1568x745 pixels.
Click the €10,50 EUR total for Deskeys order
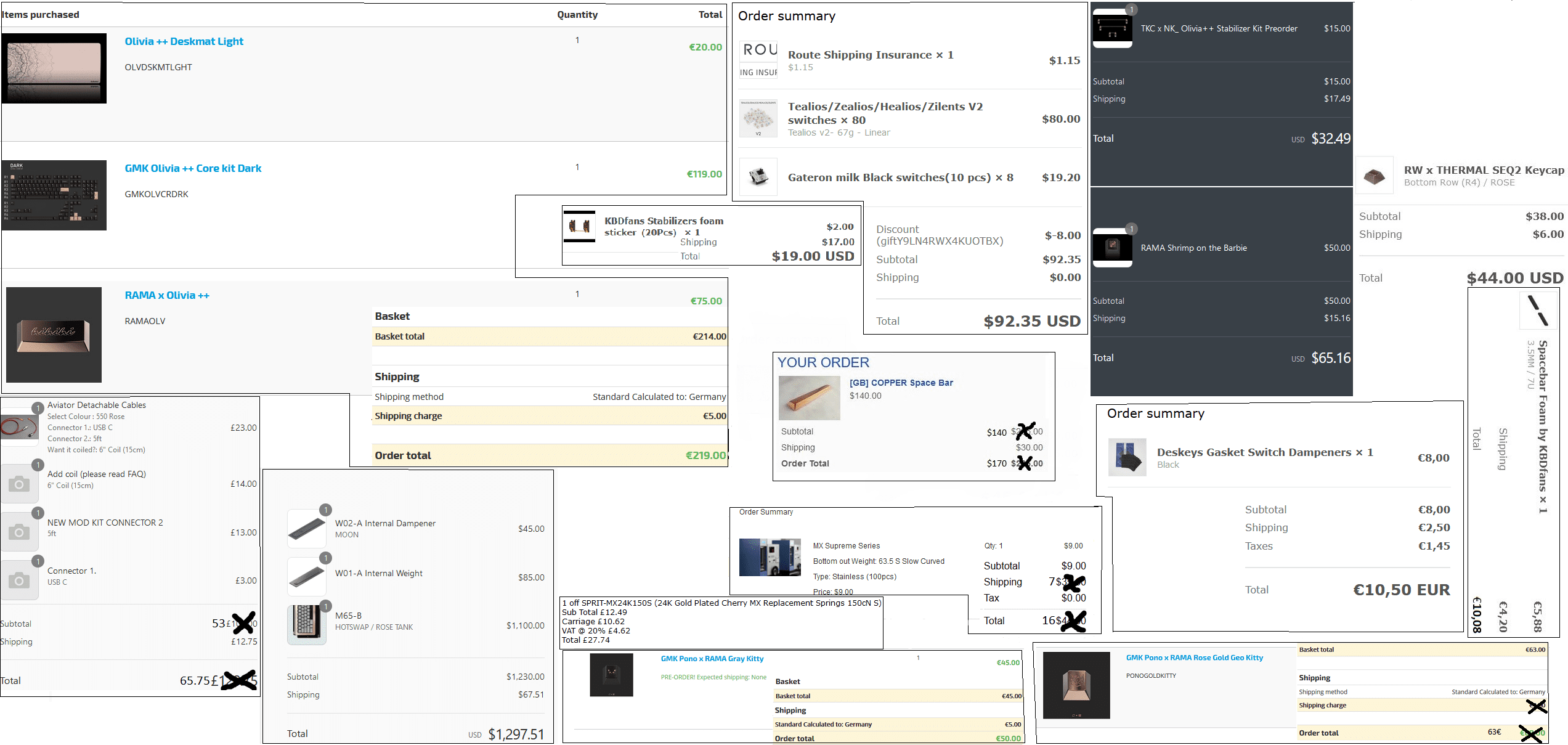1401,590
